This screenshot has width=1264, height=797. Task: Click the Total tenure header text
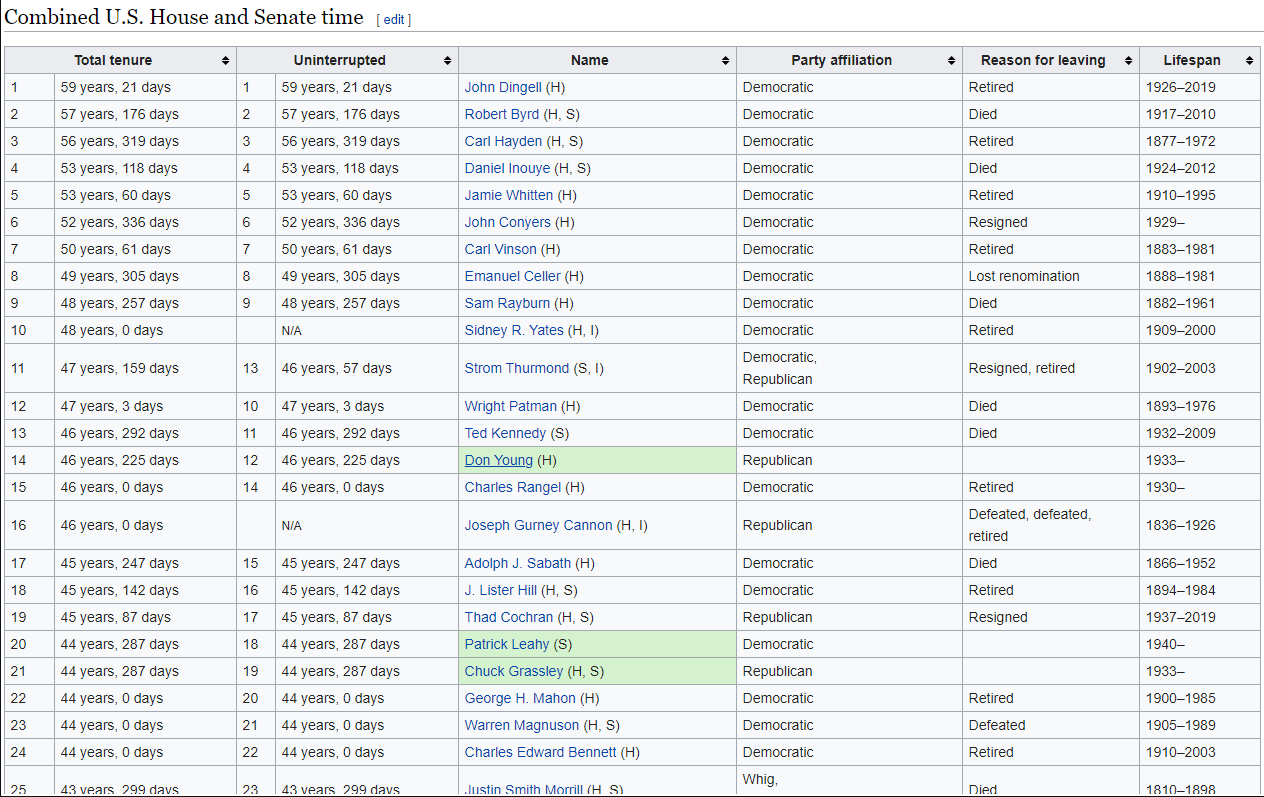113,60
